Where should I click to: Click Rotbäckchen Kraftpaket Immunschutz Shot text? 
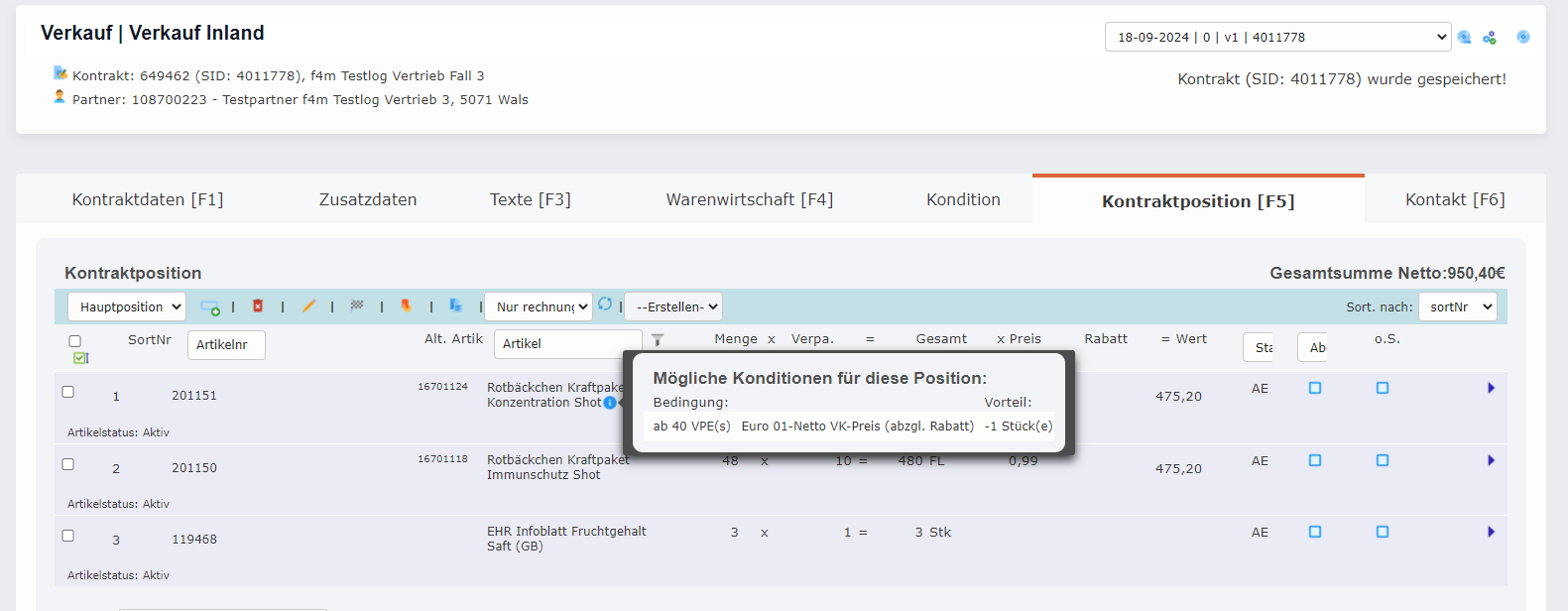tap(558, 467)
